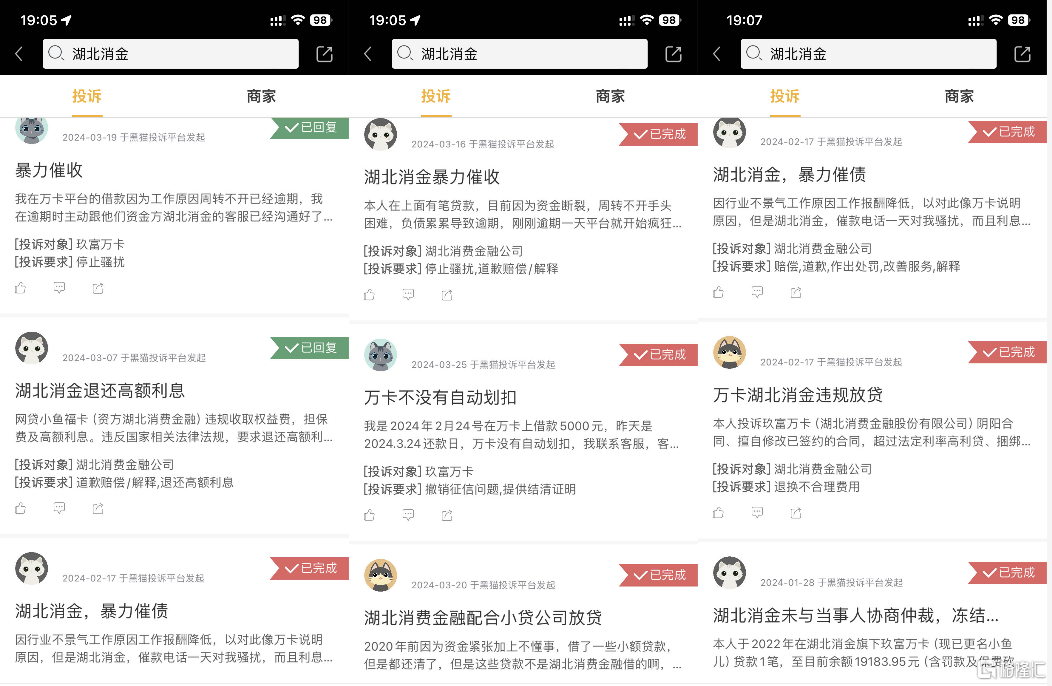This screenshot has width=1052, height=686.
Task: Open complaint 湖北消金未与当事人协商仲裁，冻结
Action: [x=855, y=616]
